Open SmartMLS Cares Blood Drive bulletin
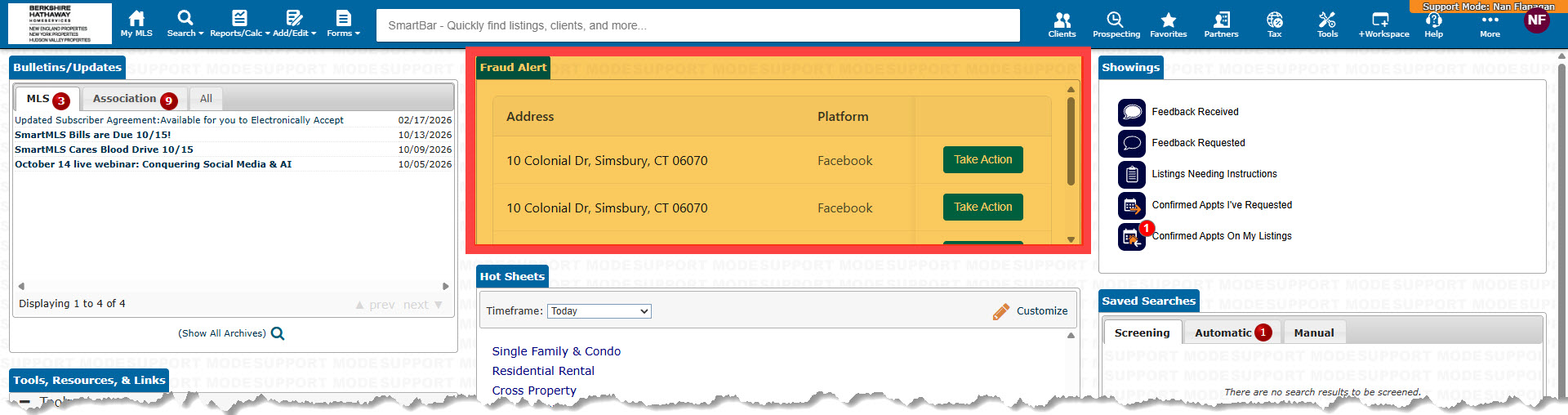The width and height of the screenshot is (1568, 415). coord(104,149)
